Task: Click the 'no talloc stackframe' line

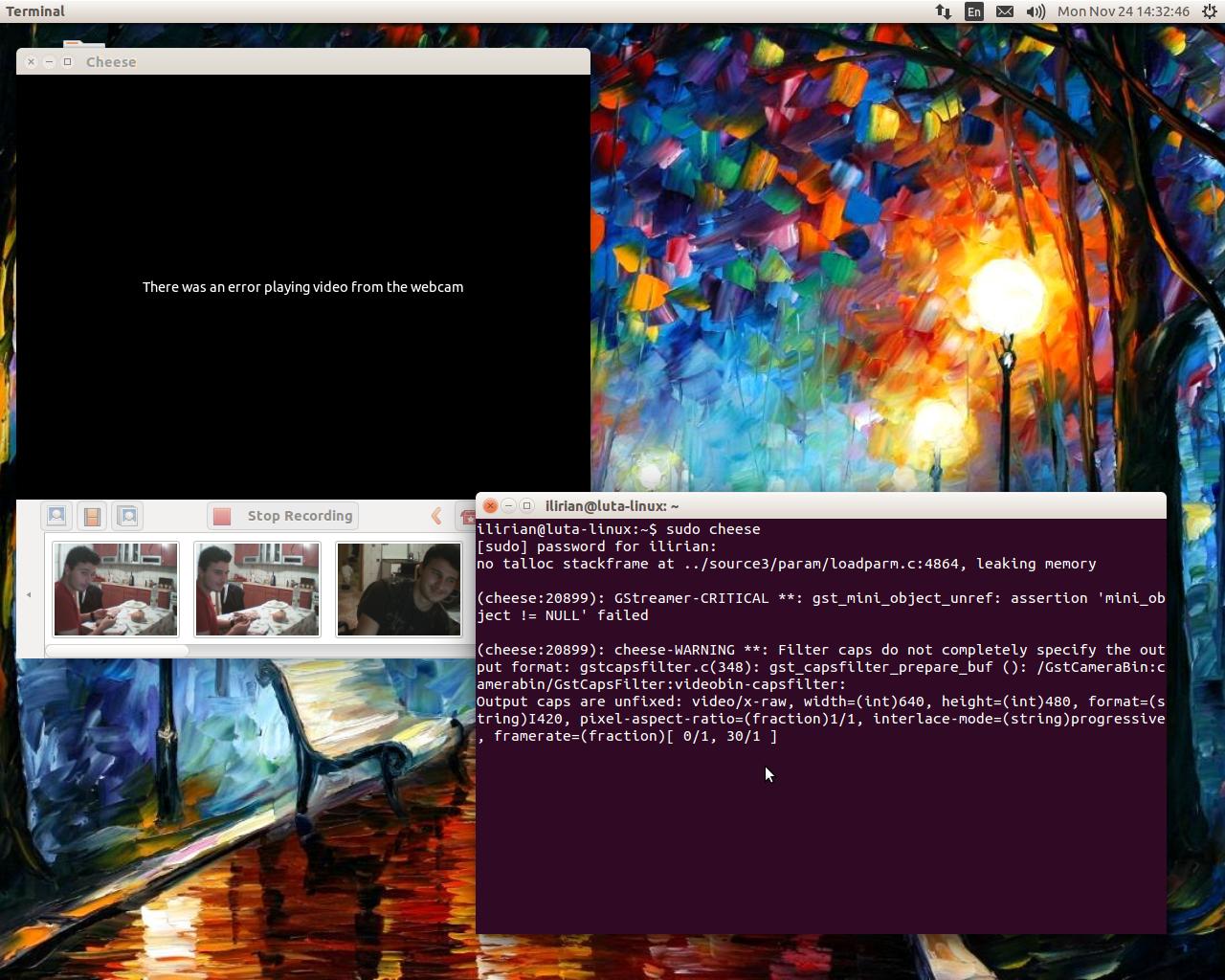Action: pyautogui.click(x=786, y=564)
